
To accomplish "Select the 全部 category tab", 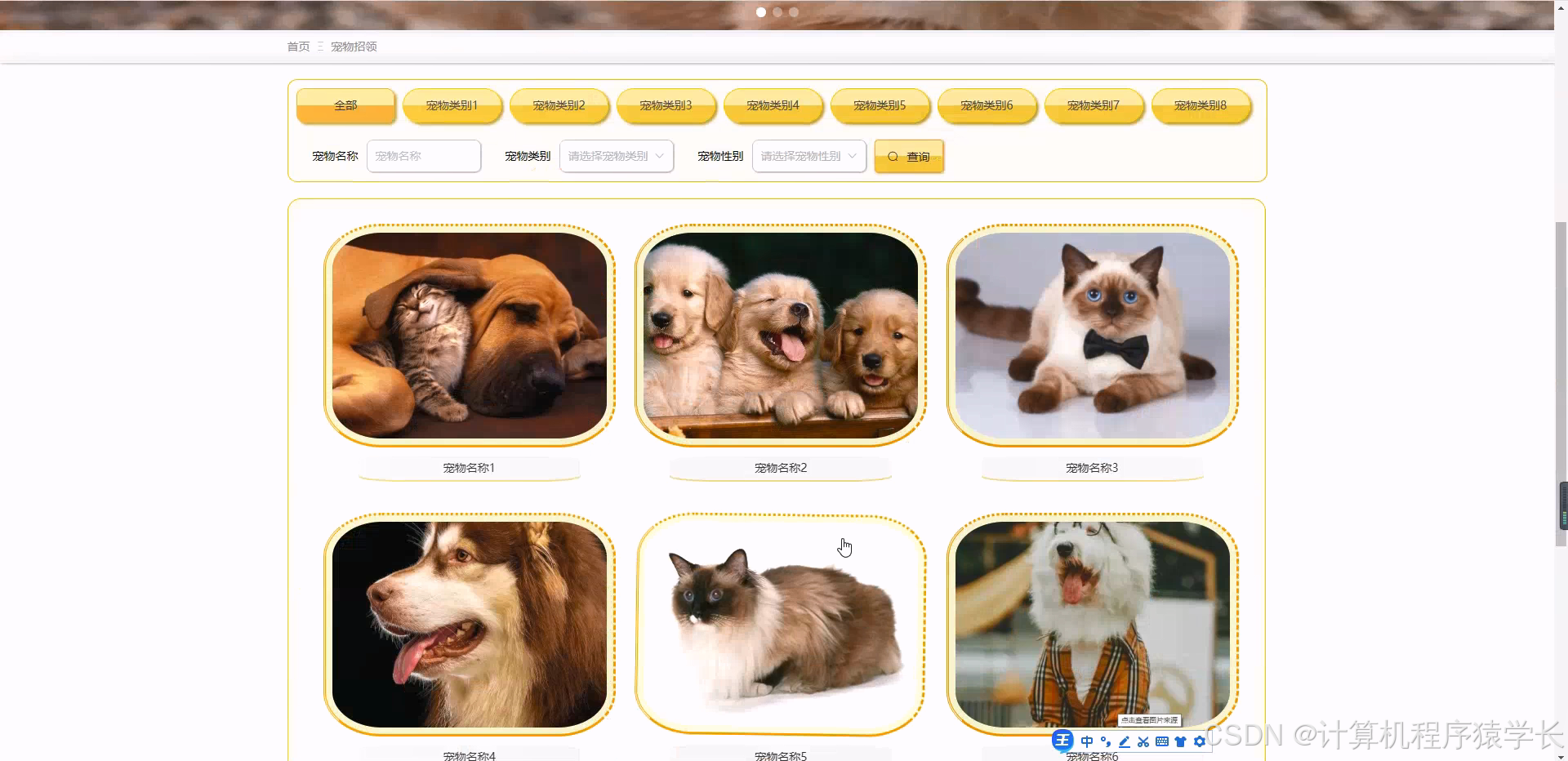I will coord(346,105).
